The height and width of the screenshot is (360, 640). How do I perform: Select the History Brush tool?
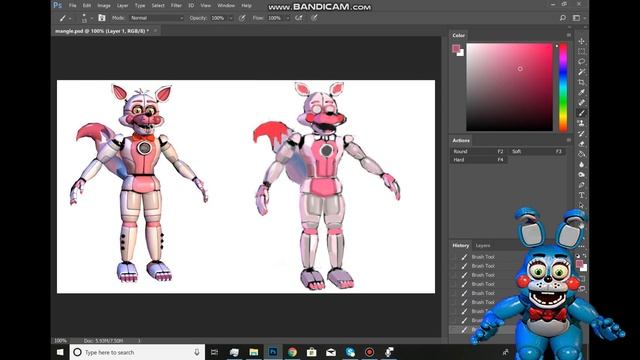click(x=581, y=133)
